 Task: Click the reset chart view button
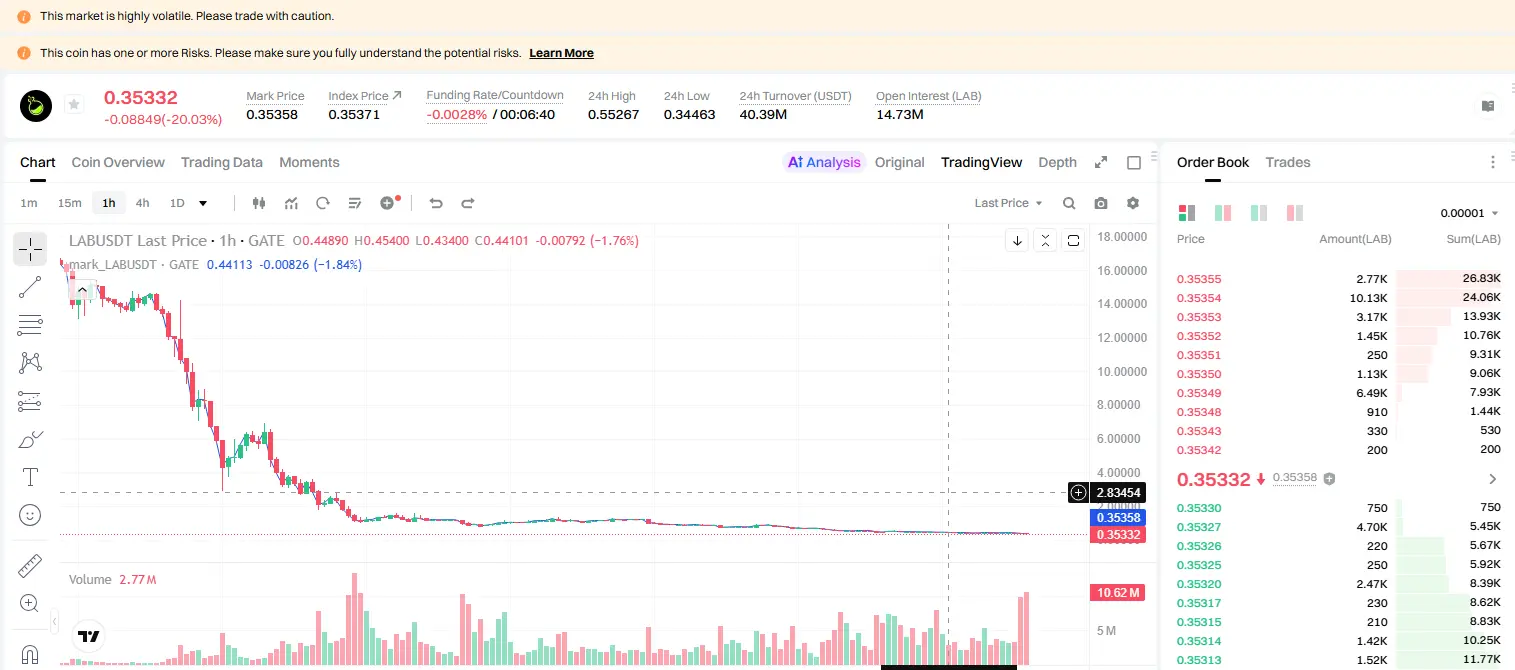coord(1073,240)
